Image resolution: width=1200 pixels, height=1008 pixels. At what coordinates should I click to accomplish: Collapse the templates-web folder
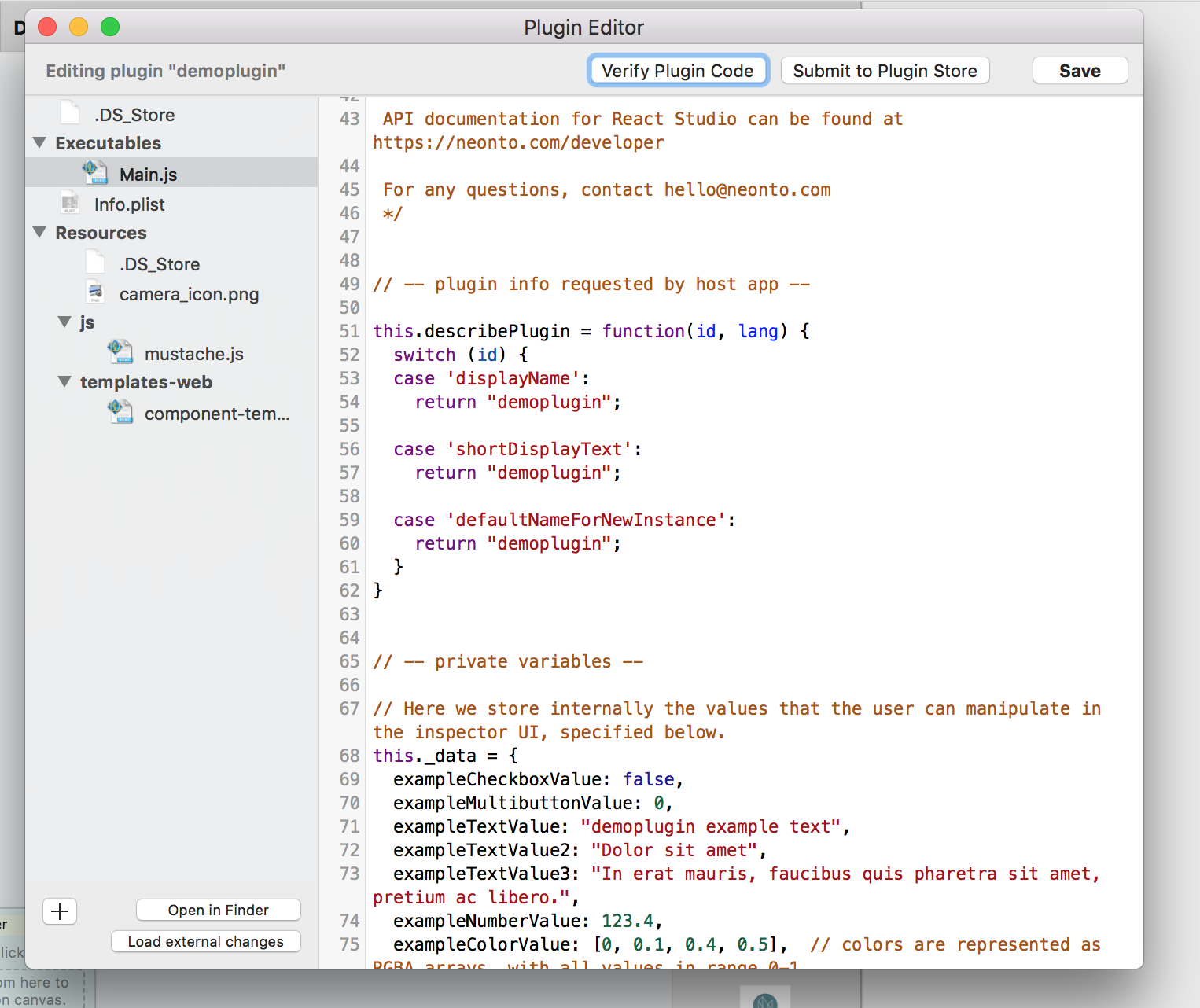pos(65,382)
